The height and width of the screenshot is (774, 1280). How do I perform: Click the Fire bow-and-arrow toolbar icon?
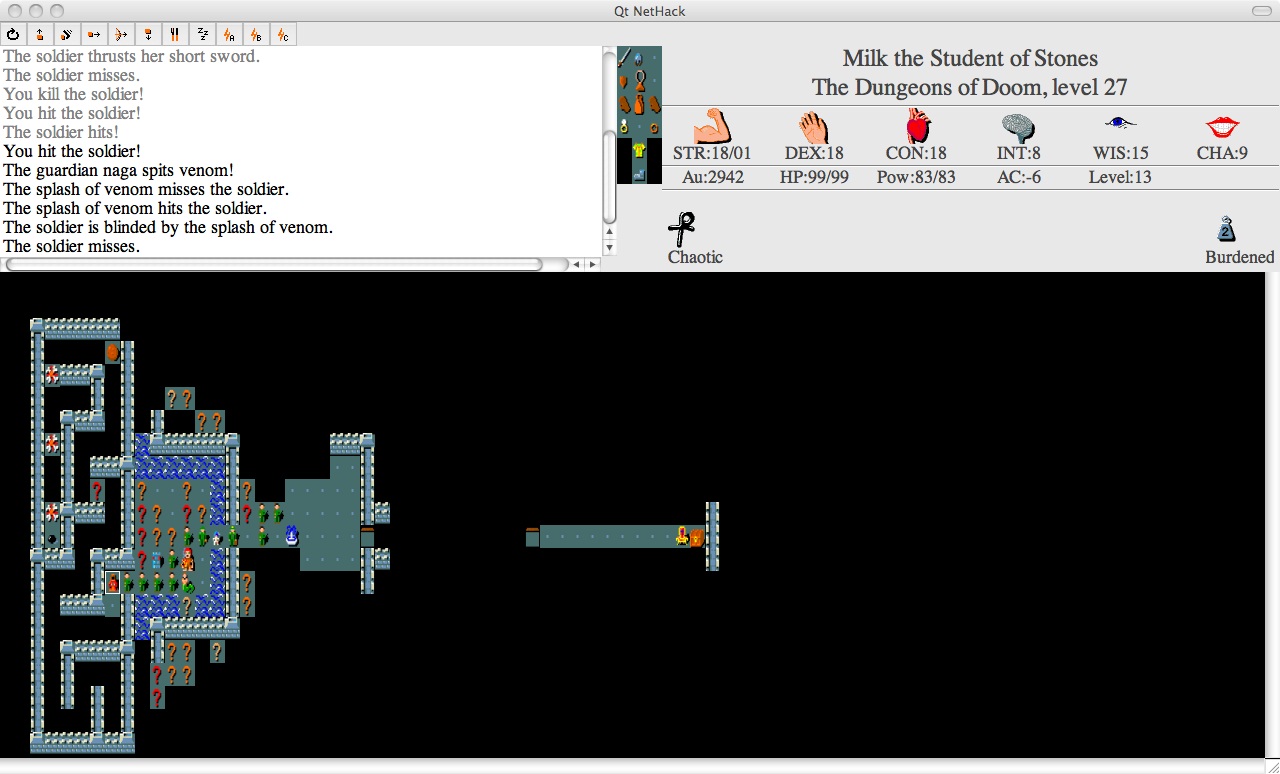pos(121,35)
